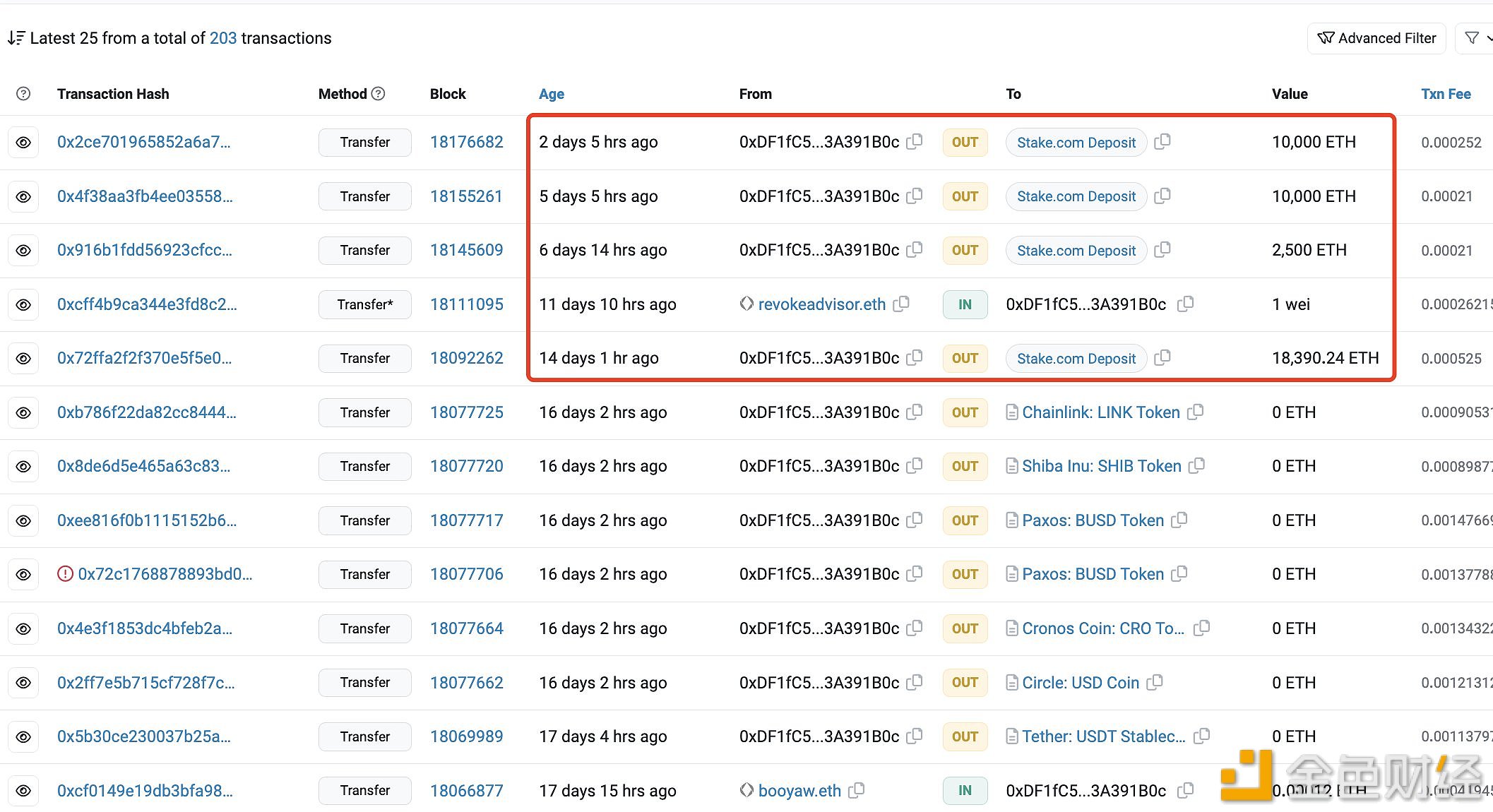Click the 1 wei value cell

click(x=1291, y=304)
